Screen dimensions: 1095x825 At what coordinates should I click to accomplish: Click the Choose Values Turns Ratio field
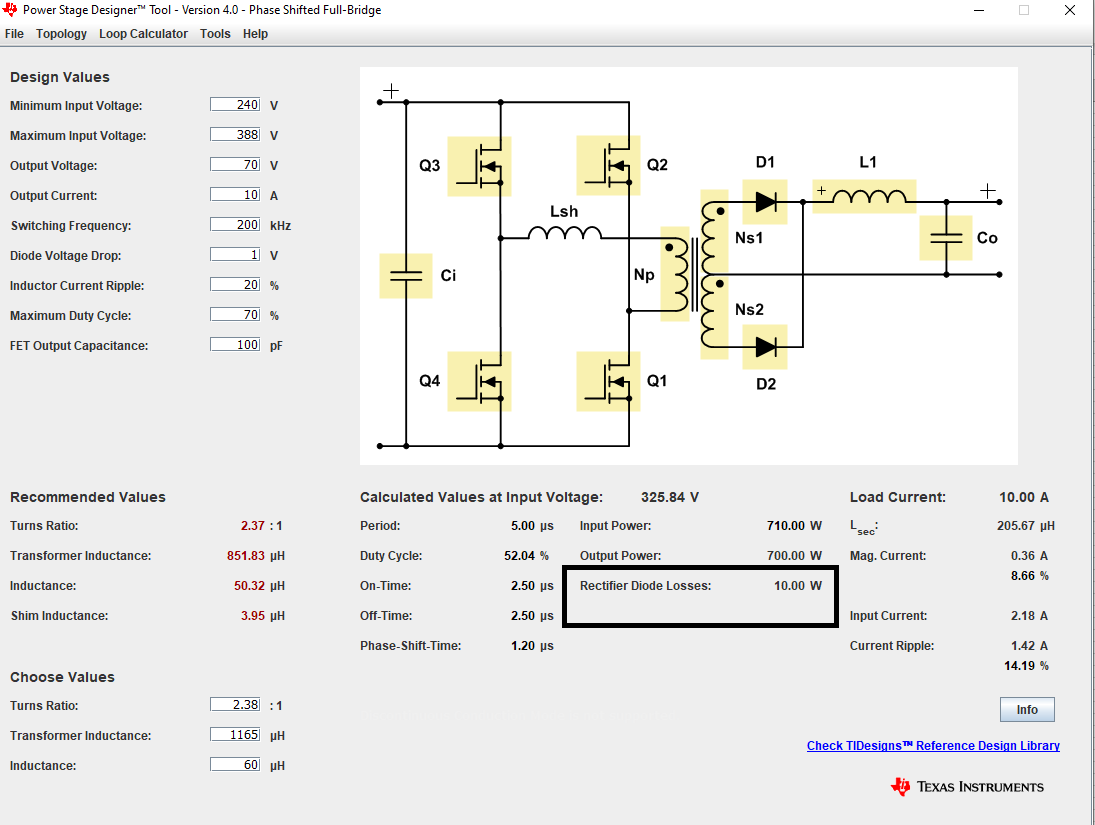[x=235, y=705]
